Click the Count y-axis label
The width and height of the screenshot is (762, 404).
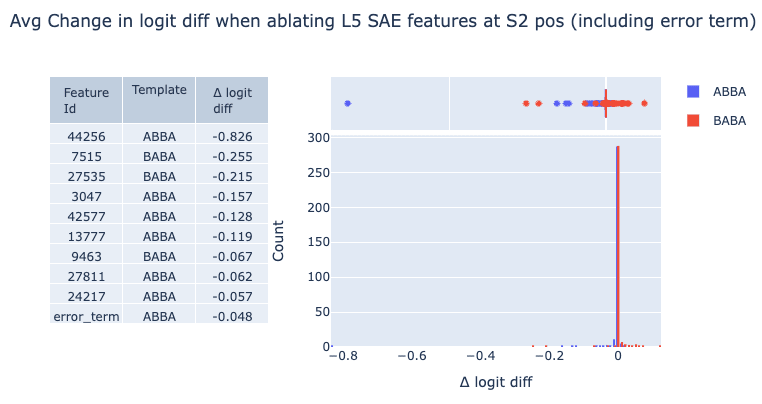(x=279, y=241)
